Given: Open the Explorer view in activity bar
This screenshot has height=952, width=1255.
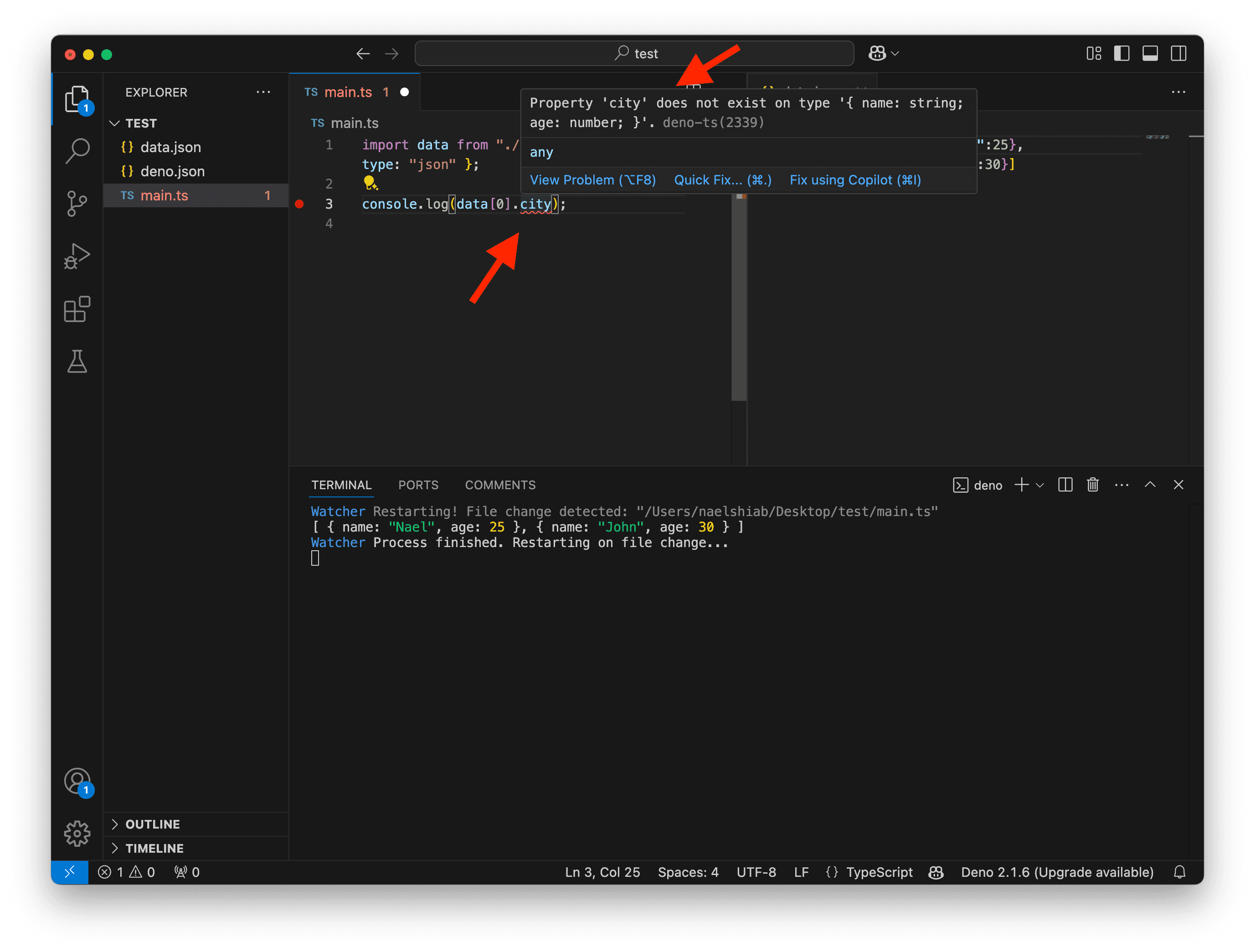Looking at the screenshot, I should (x=77, y=100).
